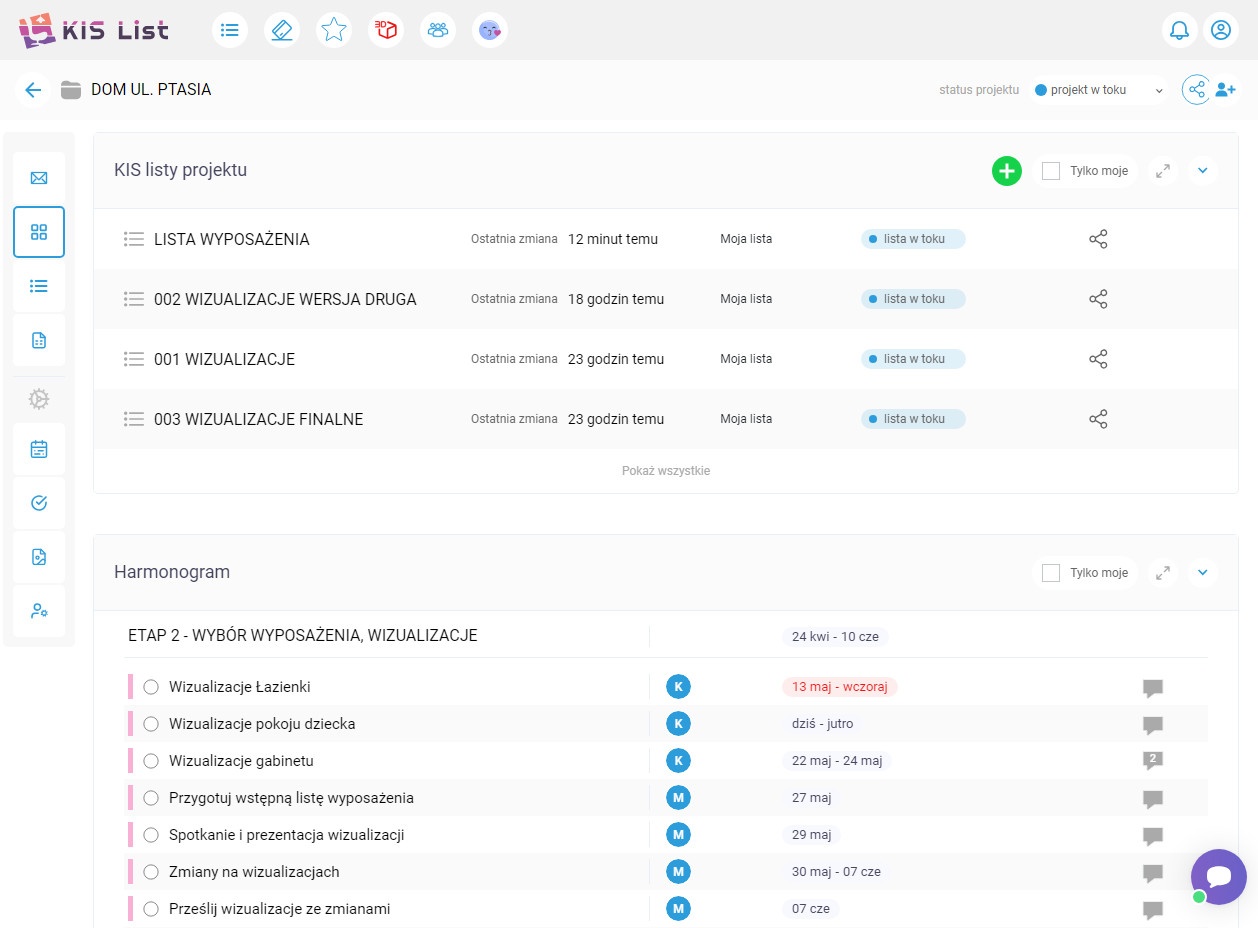Viewport: 1258px width, 928px height.
Task: Click the lista w toku status badge for 001 WIZUALIZACJE
Action: (912, 359)
